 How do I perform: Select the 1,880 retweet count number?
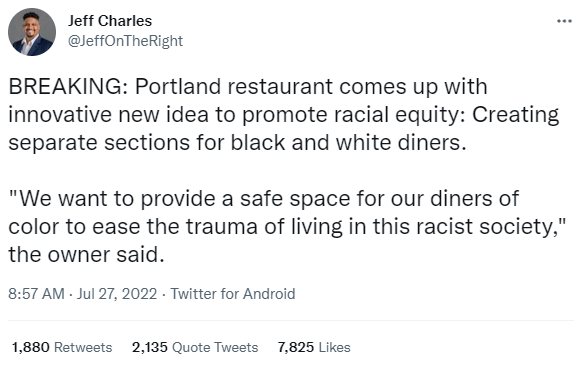pyautogui.click(x=30, y=347)
